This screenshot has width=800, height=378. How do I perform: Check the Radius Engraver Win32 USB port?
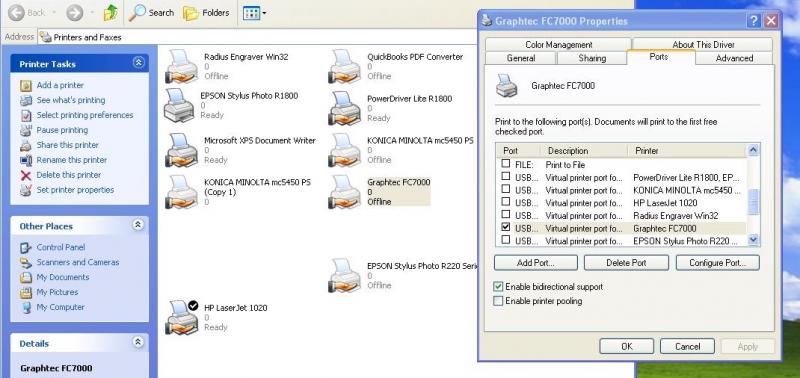click(506, 215)
